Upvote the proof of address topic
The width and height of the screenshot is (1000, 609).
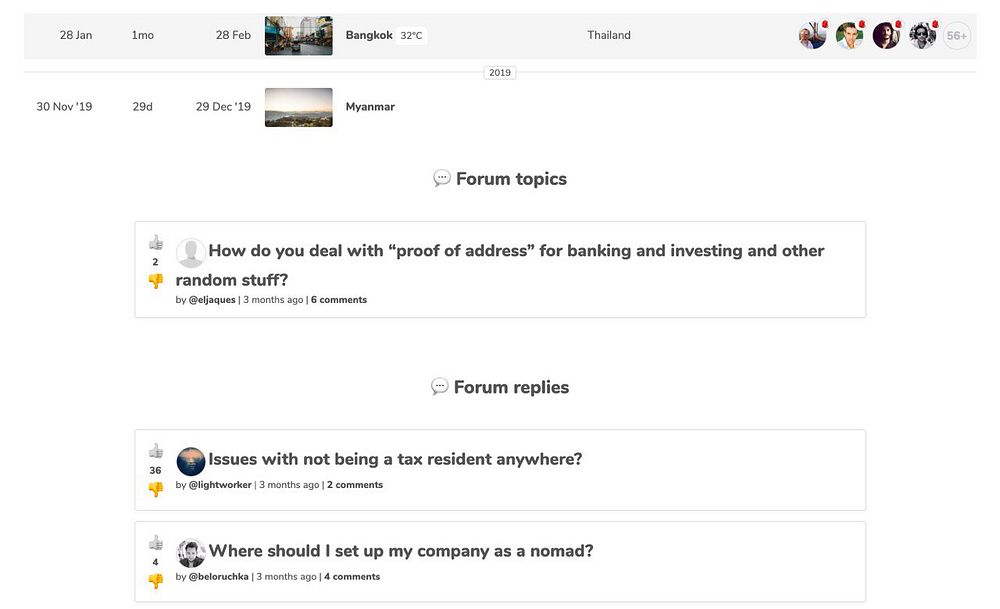click(155, 242)
